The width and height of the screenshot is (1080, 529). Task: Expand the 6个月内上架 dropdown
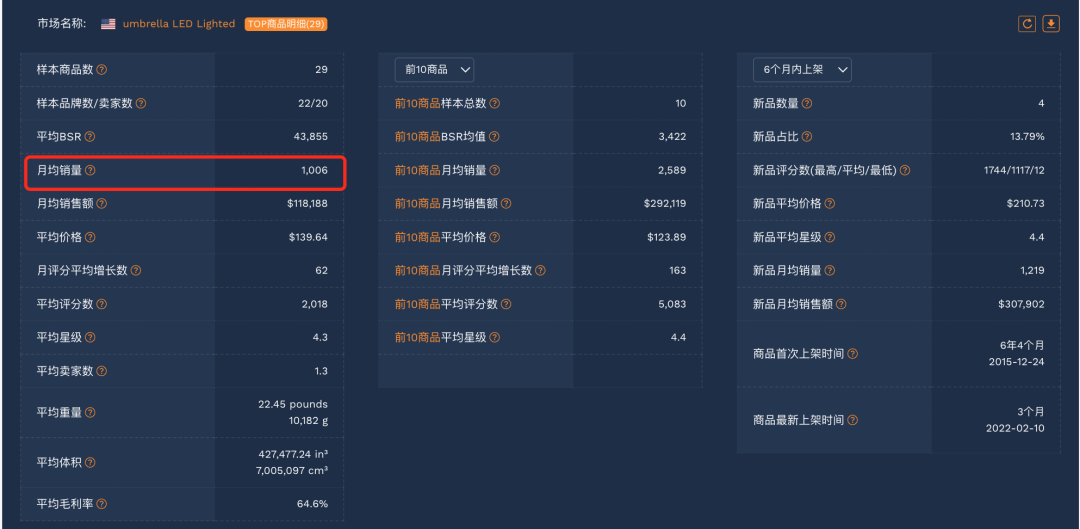coord(802,70)
